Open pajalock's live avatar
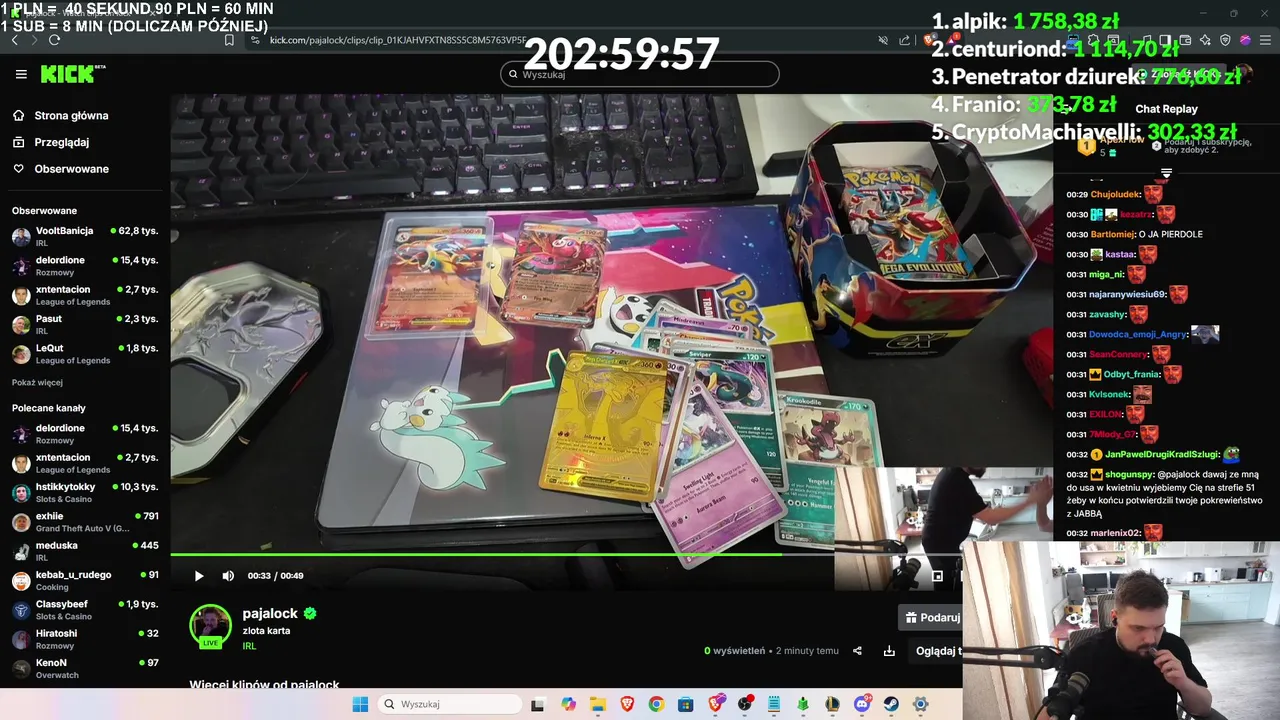Image resolution: width=1280 pixels, height=720 pixels. pos(210,626)
